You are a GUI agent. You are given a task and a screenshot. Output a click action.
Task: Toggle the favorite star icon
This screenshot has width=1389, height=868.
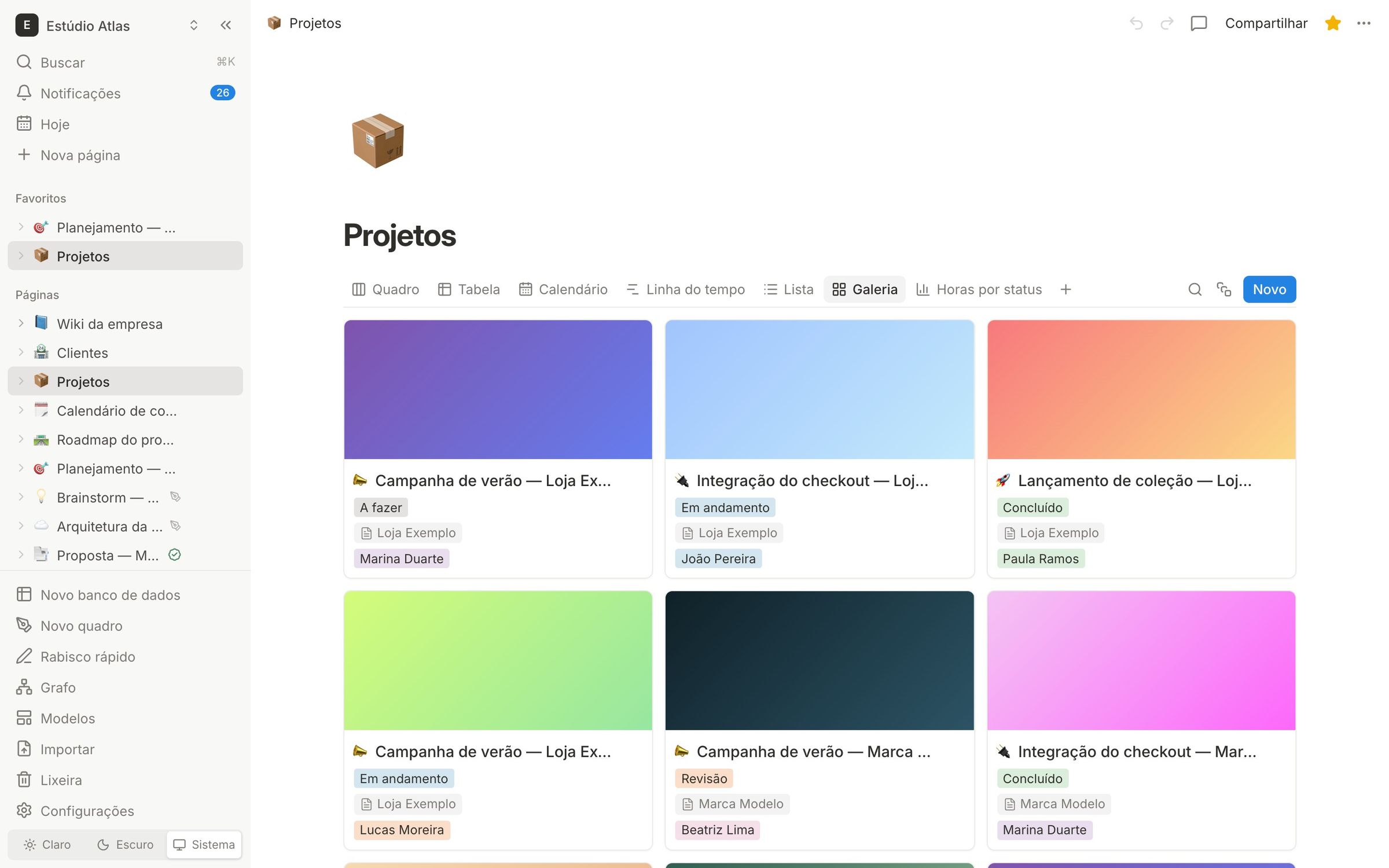point(1333,23)
